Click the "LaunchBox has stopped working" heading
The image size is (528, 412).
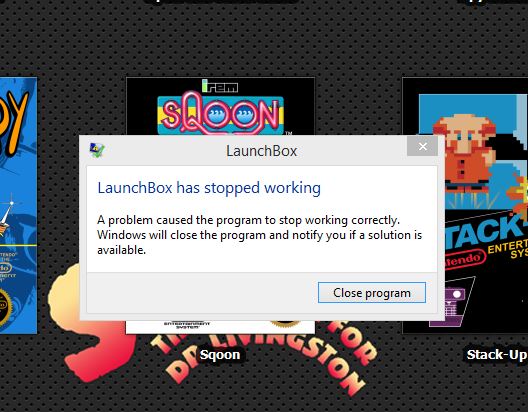tap(209, 188)
